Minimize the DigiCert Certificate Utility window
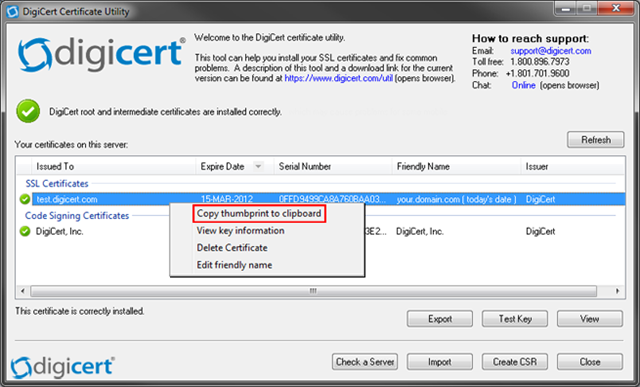 [x=566, y=8]
